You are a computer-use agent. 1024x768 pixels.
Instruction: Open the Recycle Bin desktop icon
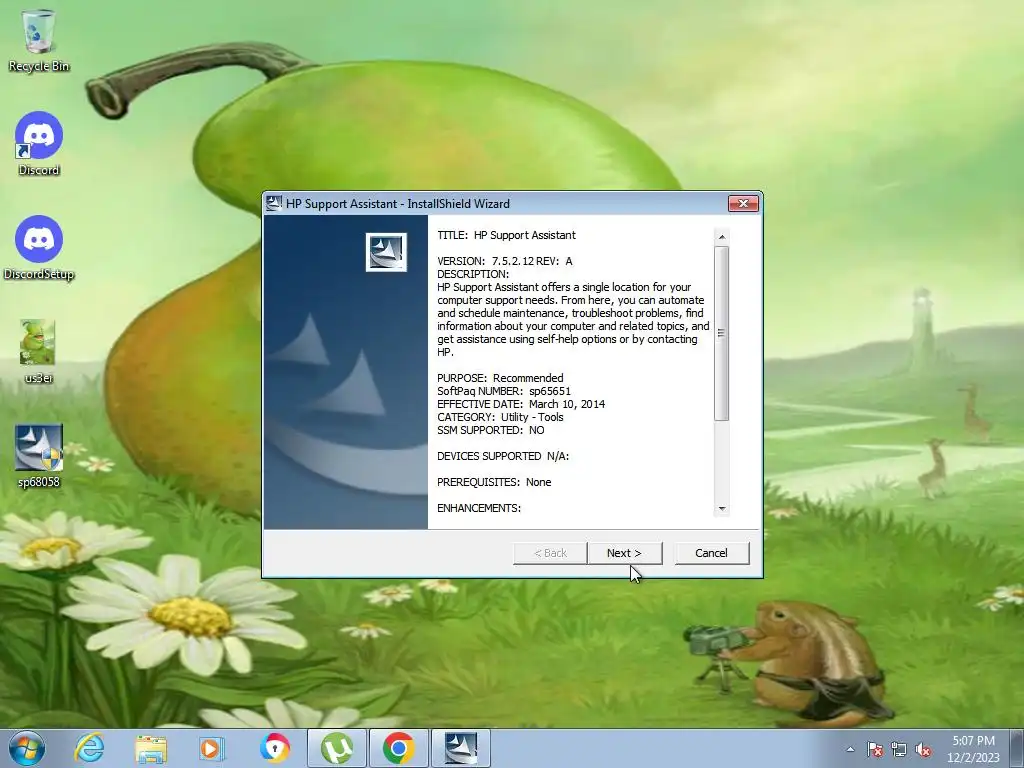tap(39, 40)
